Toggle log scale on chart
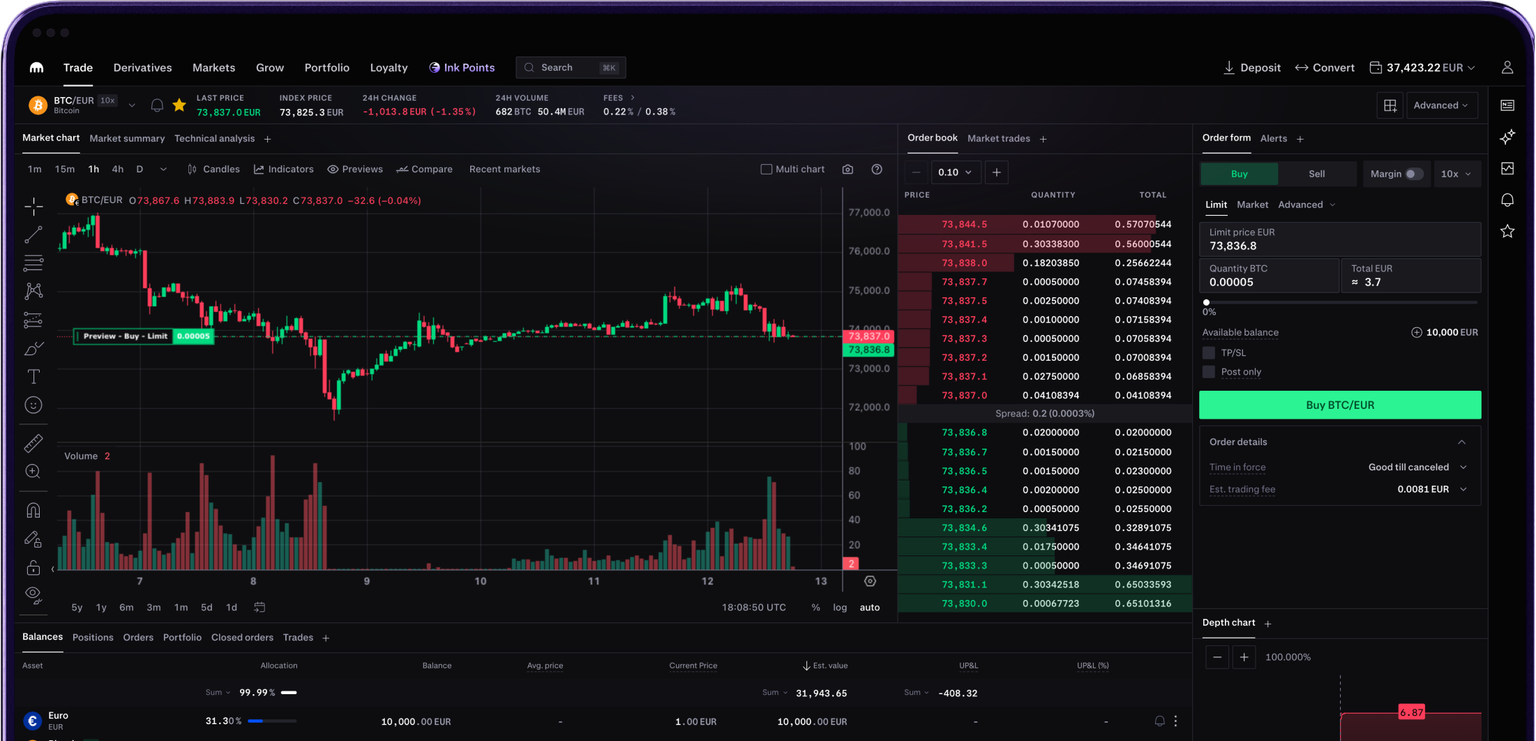The image size is (1536, 741). [x=840, y=607]
